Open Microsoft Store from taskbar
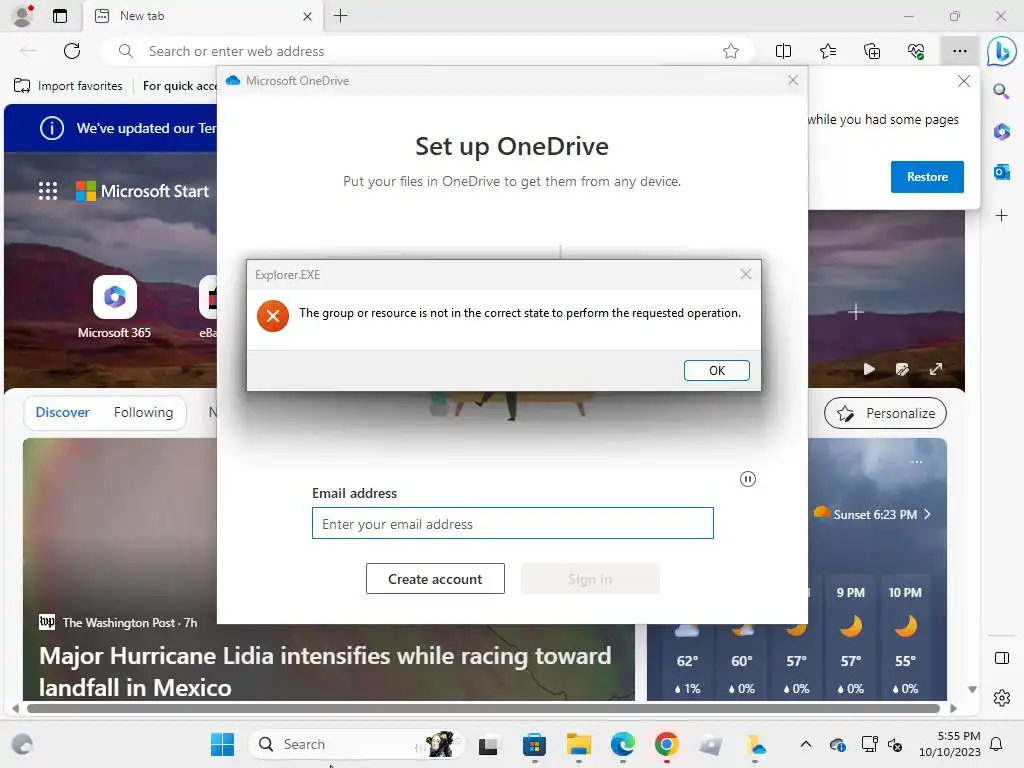The height and width of the screenshot is (768, 1024). (x=534, y=744)
